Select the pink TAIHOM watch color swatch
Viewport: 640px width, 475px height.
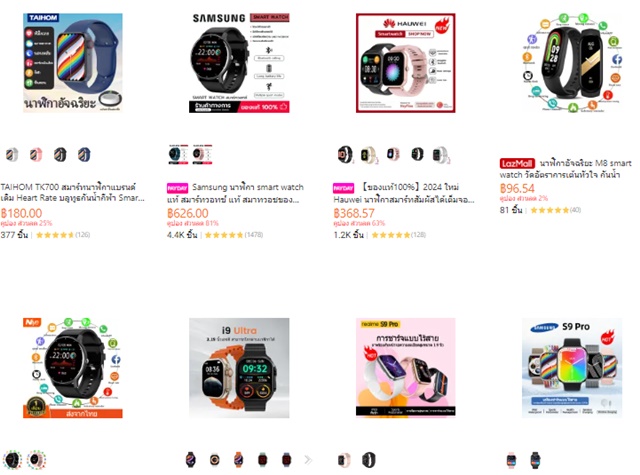click(36, 155)
